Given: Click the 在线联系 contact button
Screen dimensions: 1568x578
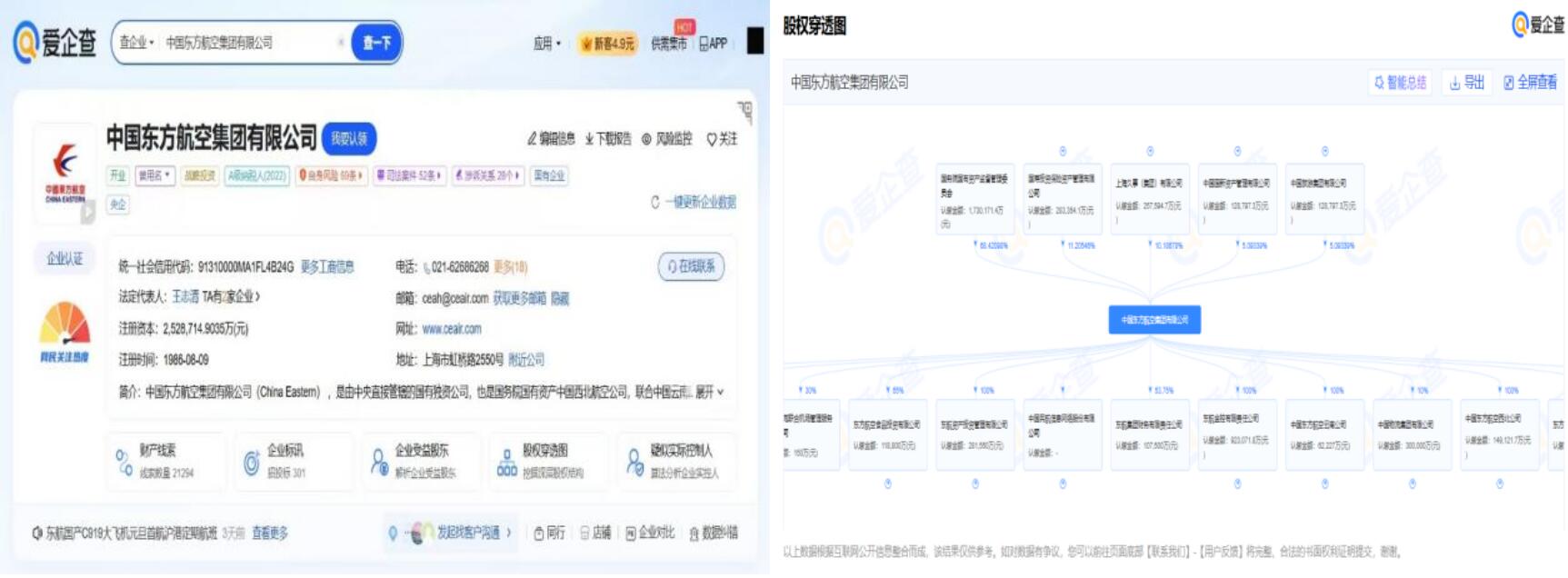Looking at the screenshot, I should point(691,266).
